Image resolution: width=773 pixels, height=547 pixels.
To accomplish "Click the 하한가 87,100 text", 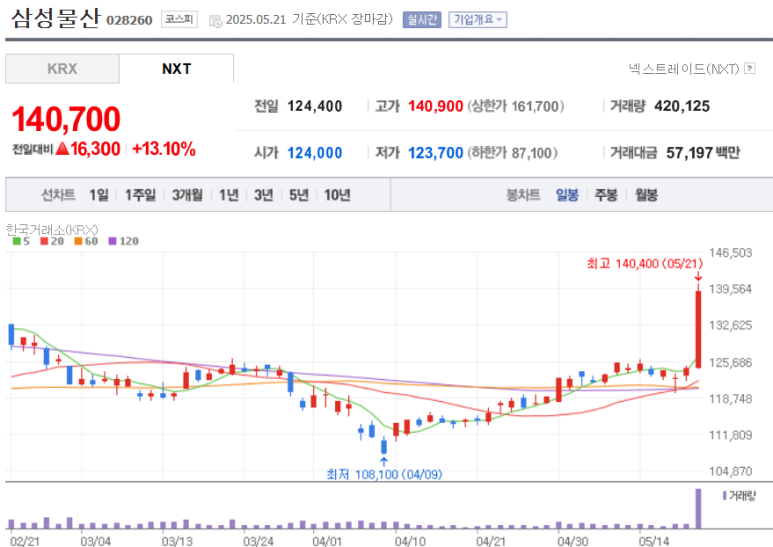I will pos(512,153).
